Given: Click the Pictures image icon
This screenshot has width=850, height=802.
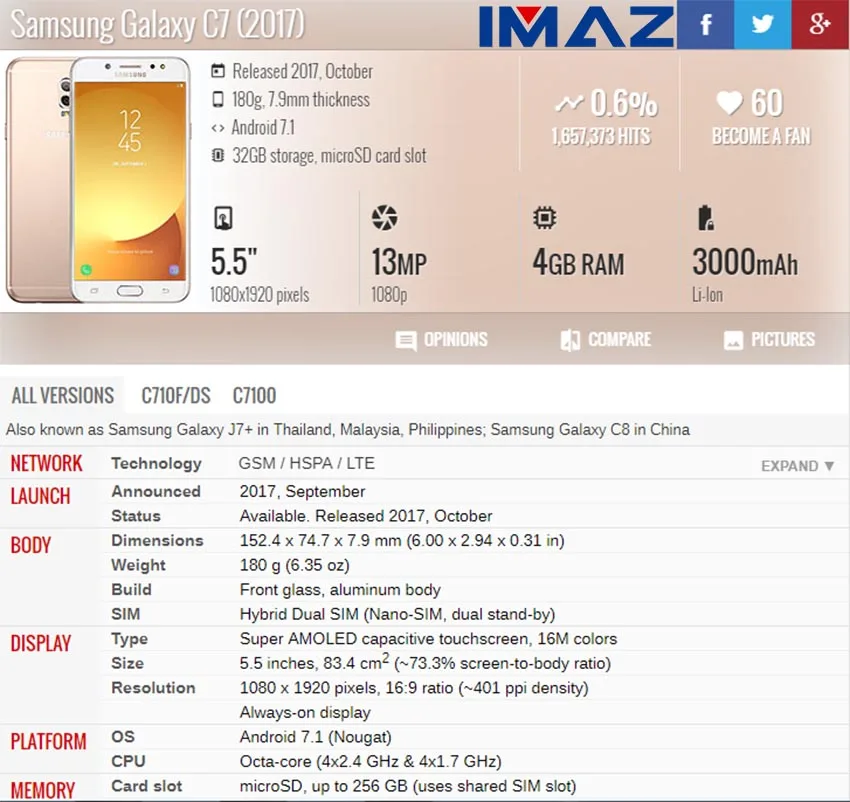Looking at the screenshot, I should (733, 341).
